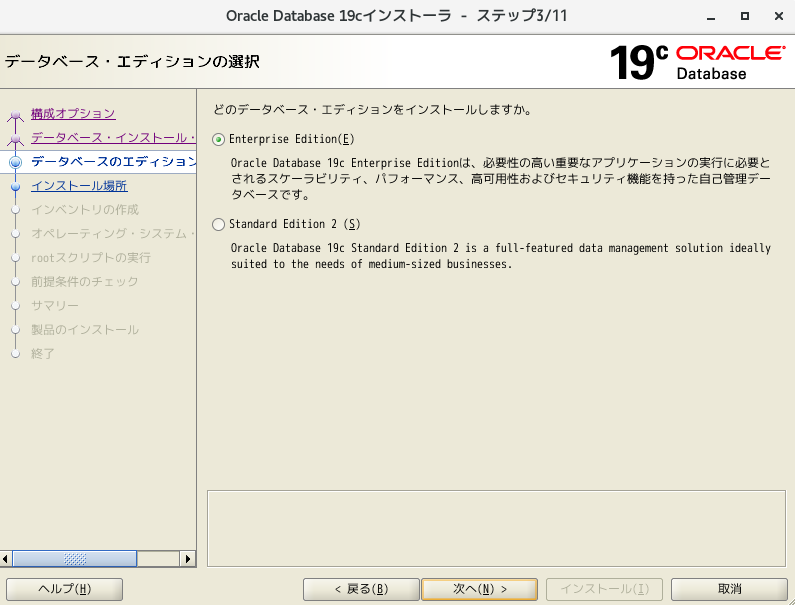Screen dimensions: 795x605
Task: Select the Enterprise Edition radio button
Action: (x=219, y=139)
